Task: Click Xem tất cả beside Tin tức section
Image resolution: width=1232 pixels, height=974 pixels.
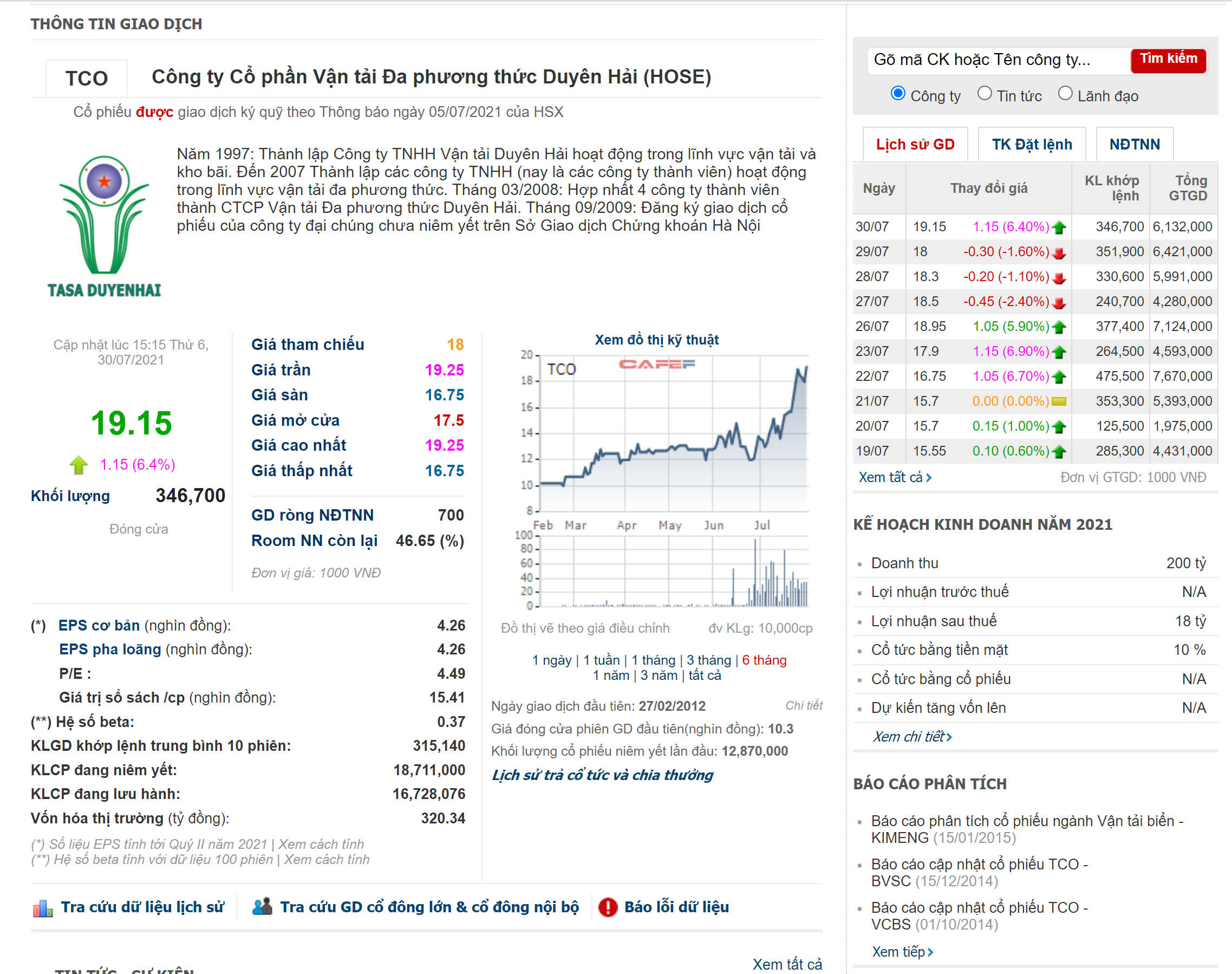Action: 787,964
